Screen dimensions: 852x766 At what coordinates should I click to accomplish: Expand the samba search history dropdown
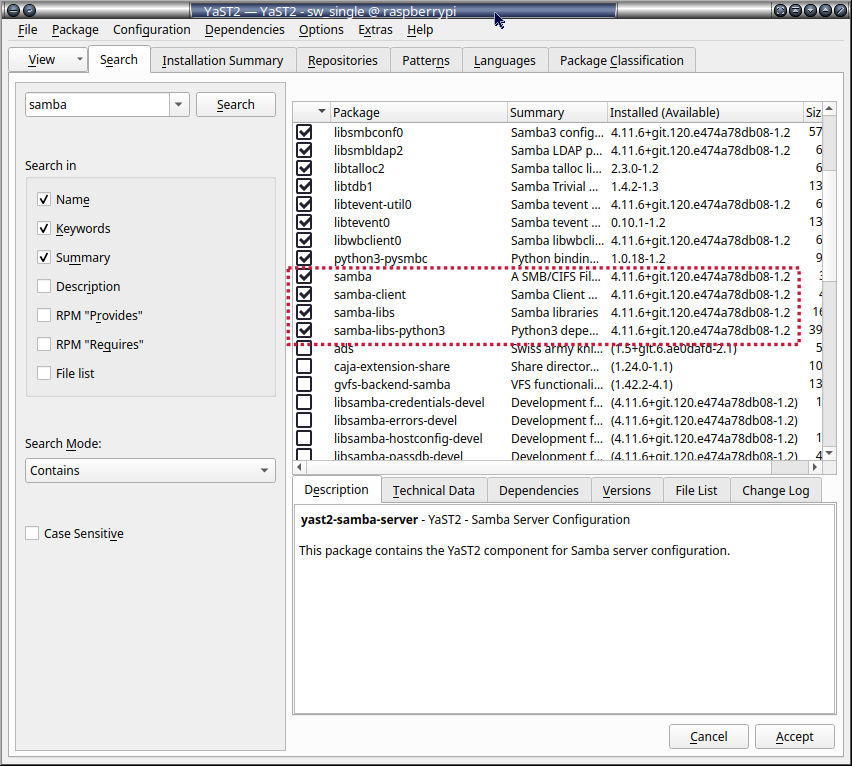(x=179, y=105)
